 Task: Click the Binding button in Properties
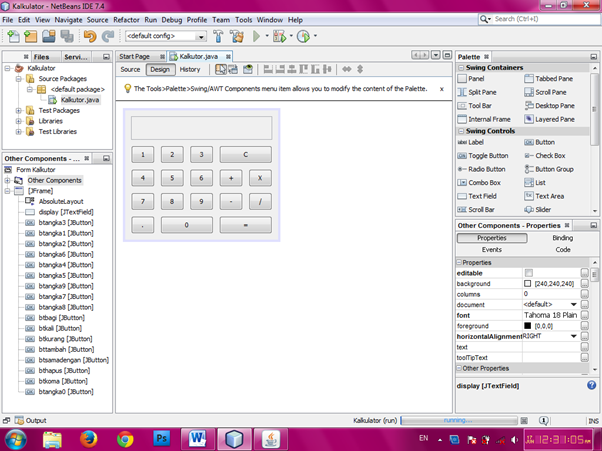point(562,238)
